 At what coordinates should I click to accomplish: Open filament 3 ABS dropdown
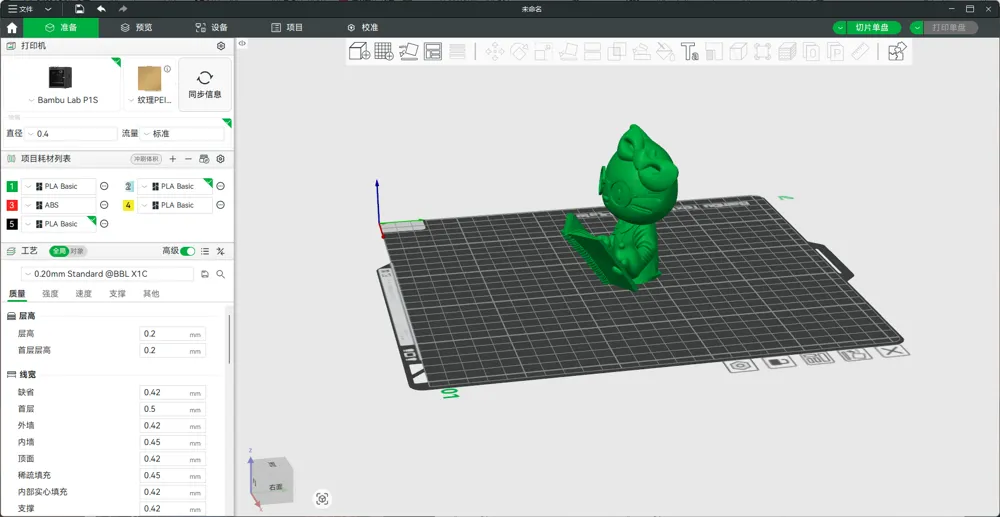pyautogui.click(x=59, y=205)
